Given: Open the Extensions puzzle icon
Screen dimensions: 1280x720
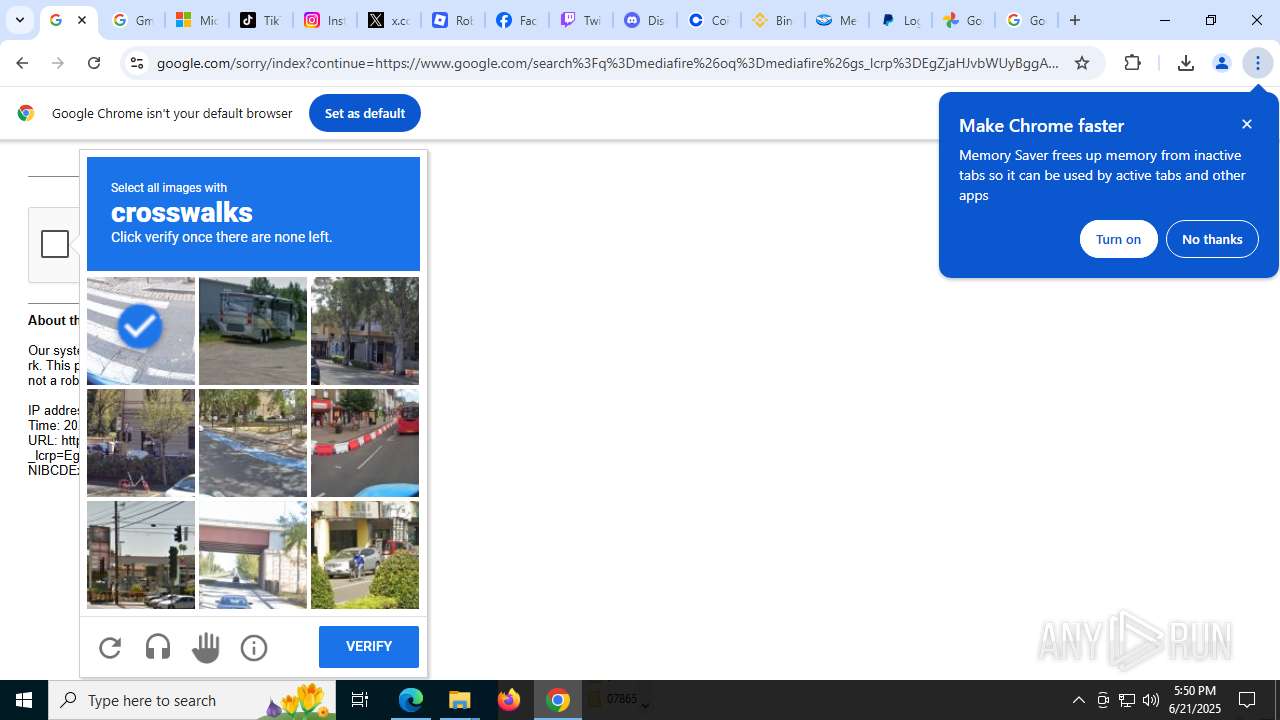Looking at the screenshot, I should (x=1132, y=63).
